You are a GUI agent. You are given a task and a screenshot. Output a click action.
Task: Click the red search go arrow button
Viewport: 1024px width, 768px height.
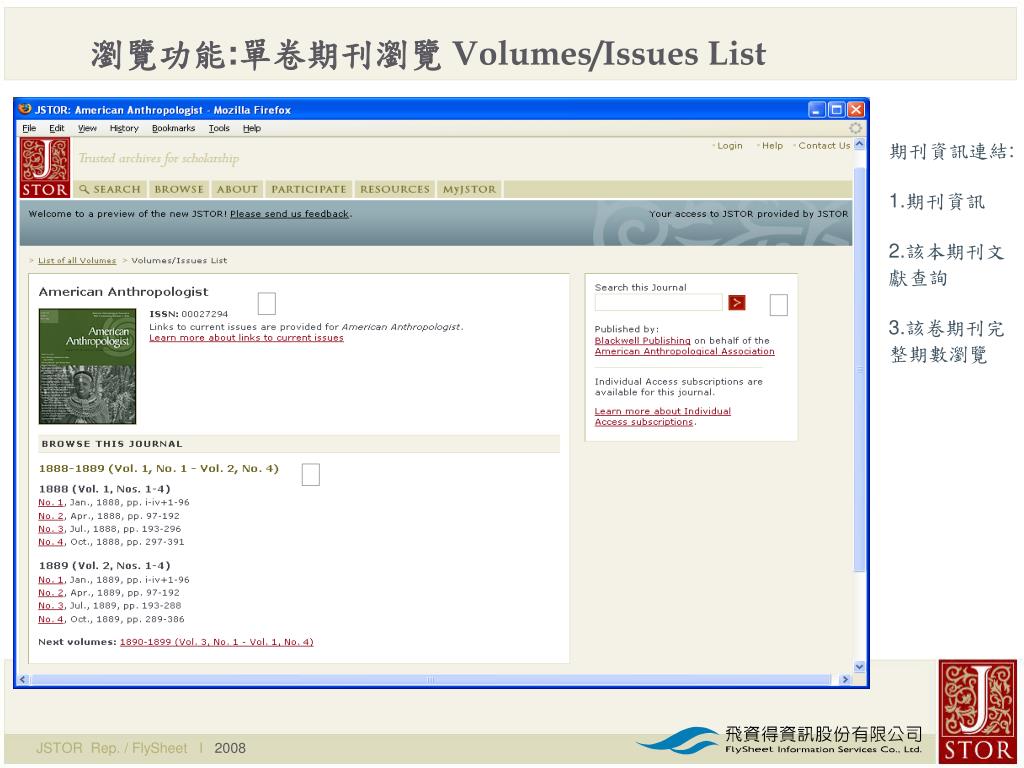pyautogui.click(x=737, y=302)
